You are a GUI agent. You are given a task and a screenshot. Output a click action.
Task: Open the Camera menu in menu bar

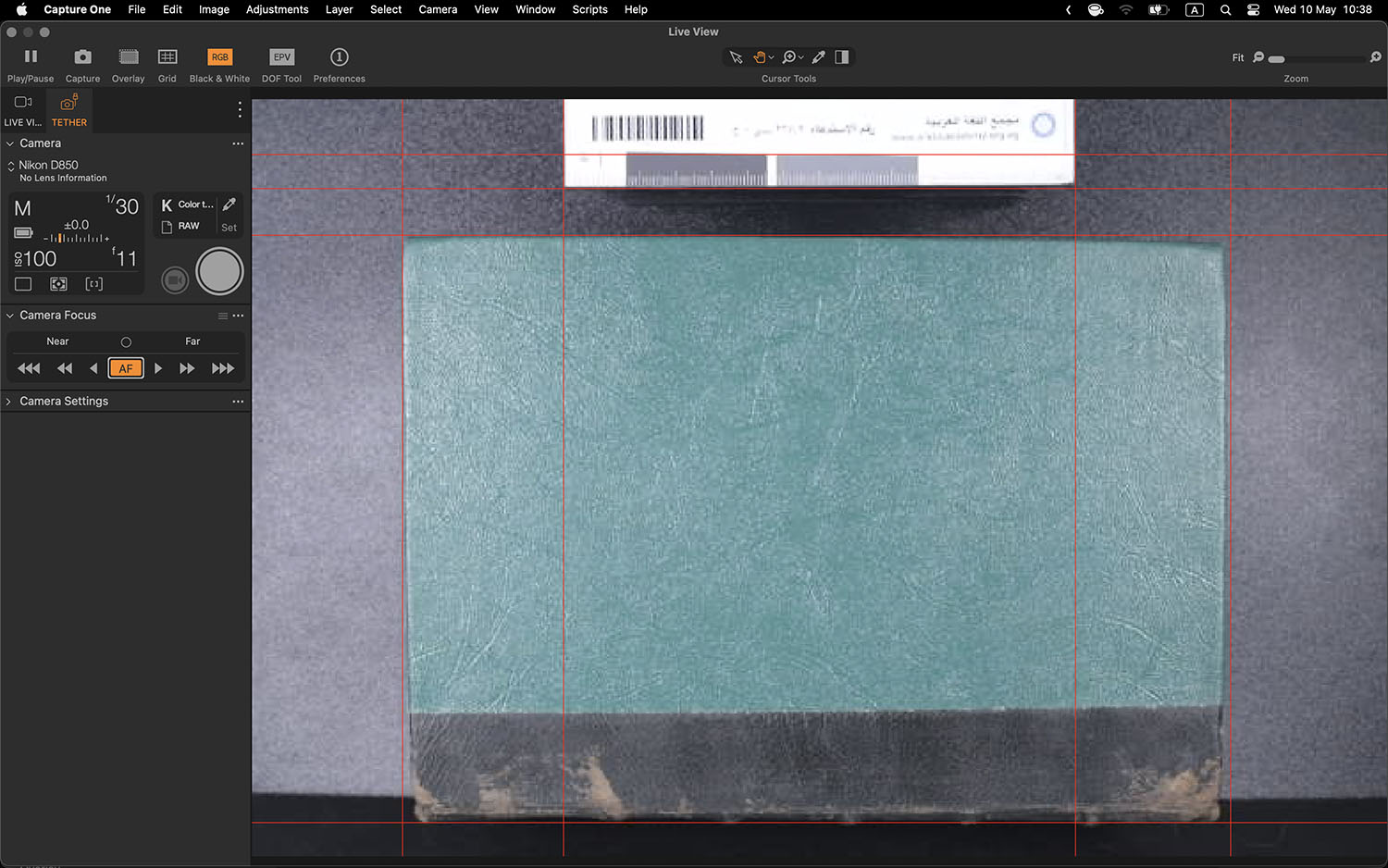pyautogui.click(x=438, y=9)
